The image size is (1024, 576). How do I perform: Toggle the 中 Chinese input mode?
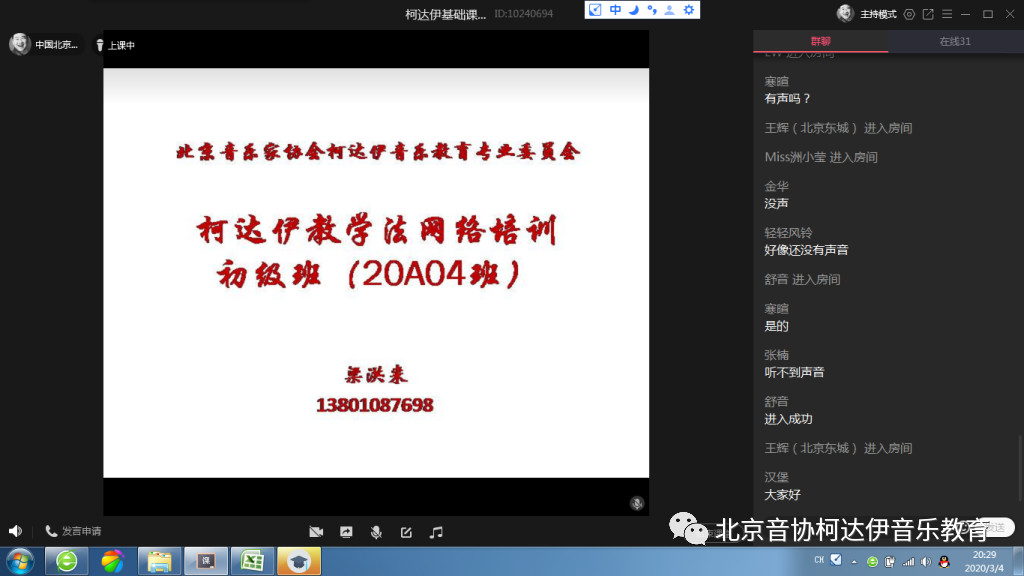tap(615, 10)
